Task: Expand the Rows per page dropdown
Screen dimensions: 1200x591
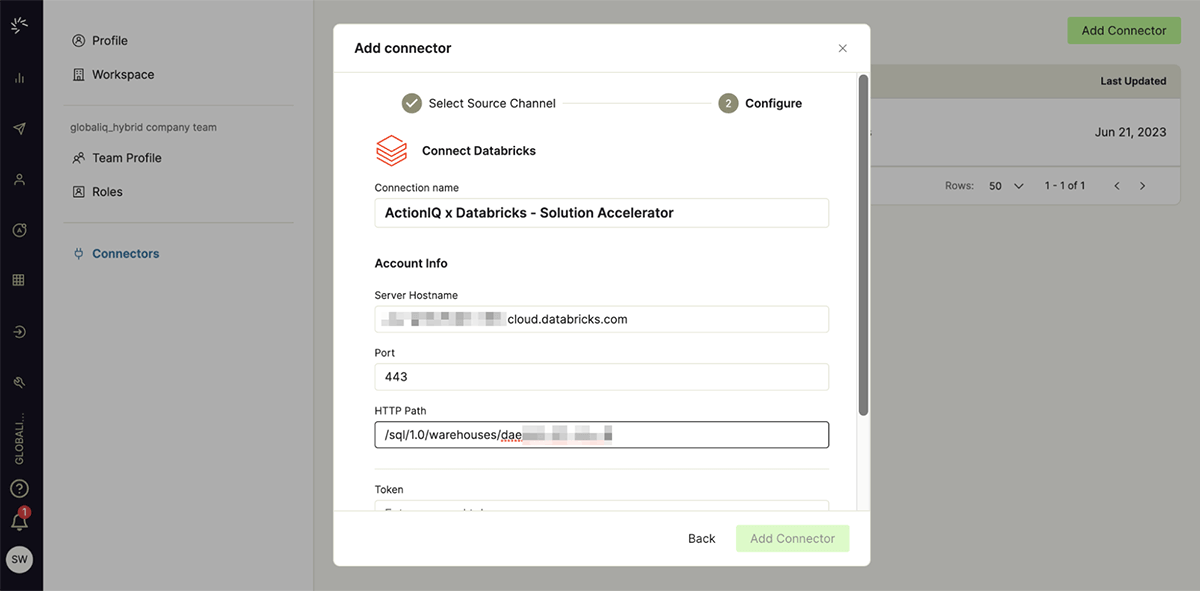Action: 1006,186
